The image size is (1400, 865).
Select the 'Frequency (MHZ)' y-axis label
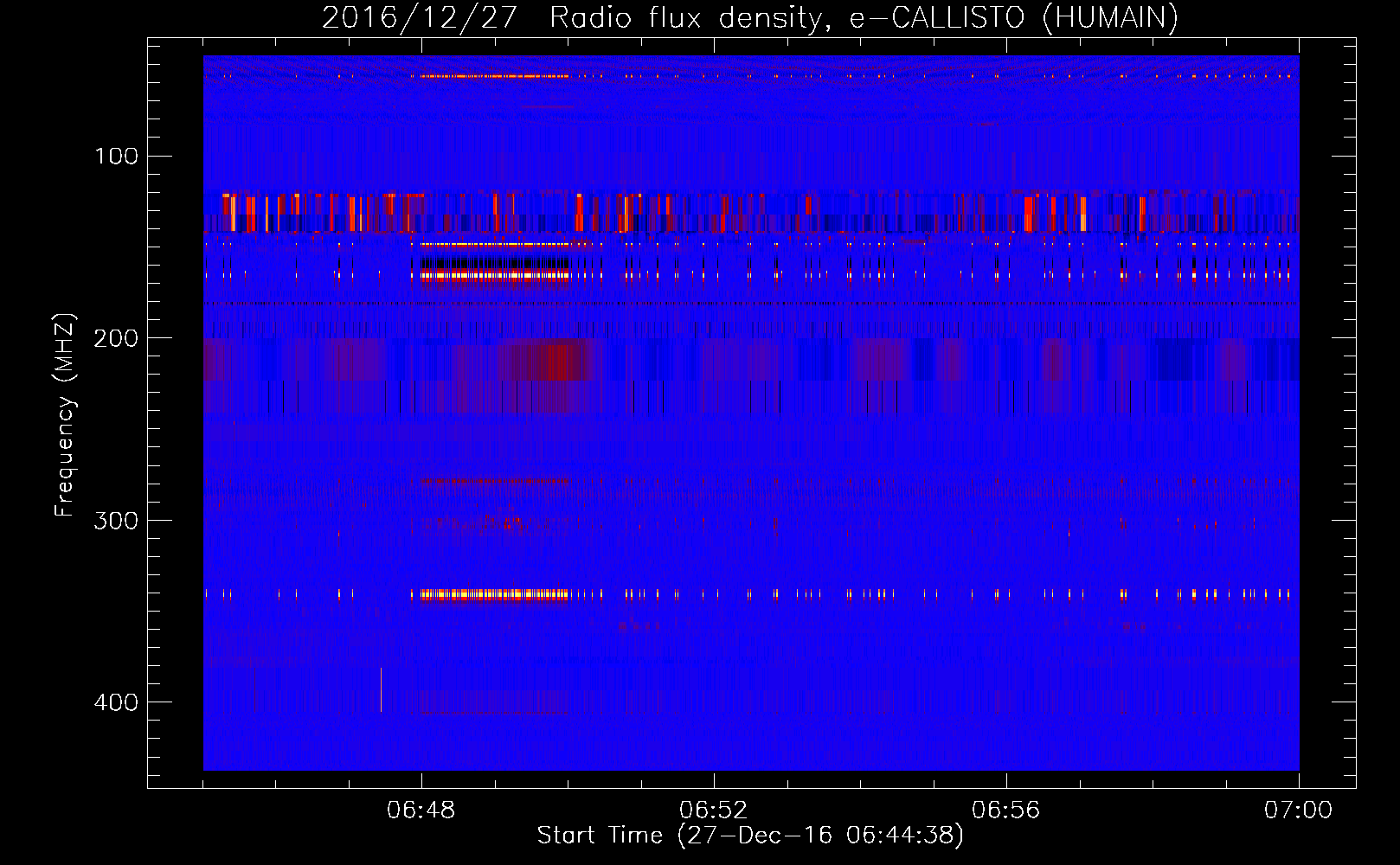click(65, 415)
